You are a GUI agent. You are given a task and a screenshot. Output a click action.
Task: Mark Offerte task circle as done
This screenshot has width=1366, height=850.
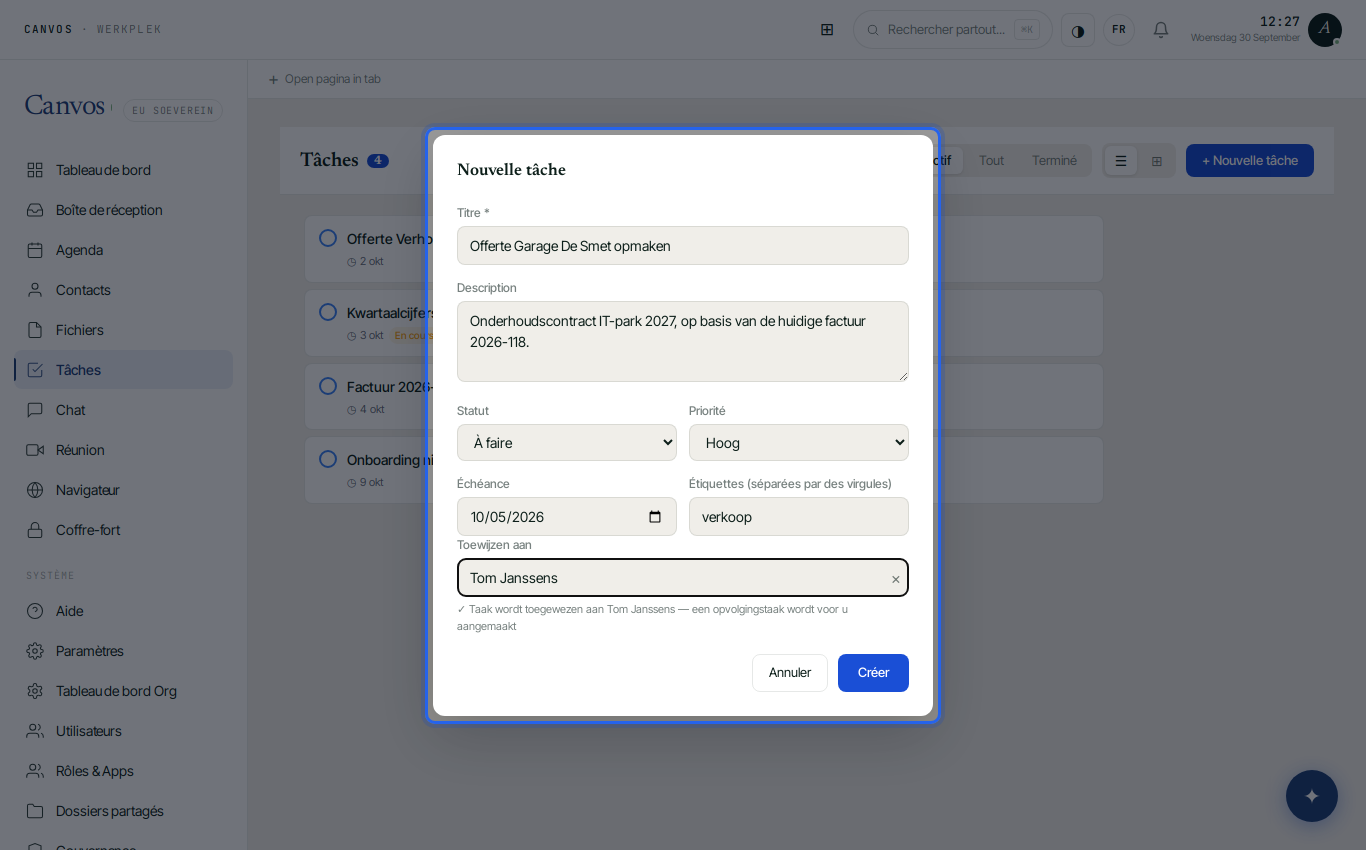point(328,238)
